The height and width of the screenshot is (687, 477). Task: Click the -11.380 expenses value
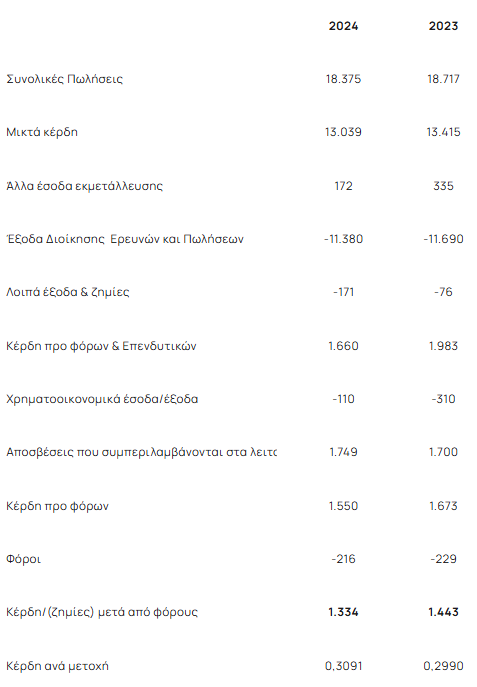(343, 239)
